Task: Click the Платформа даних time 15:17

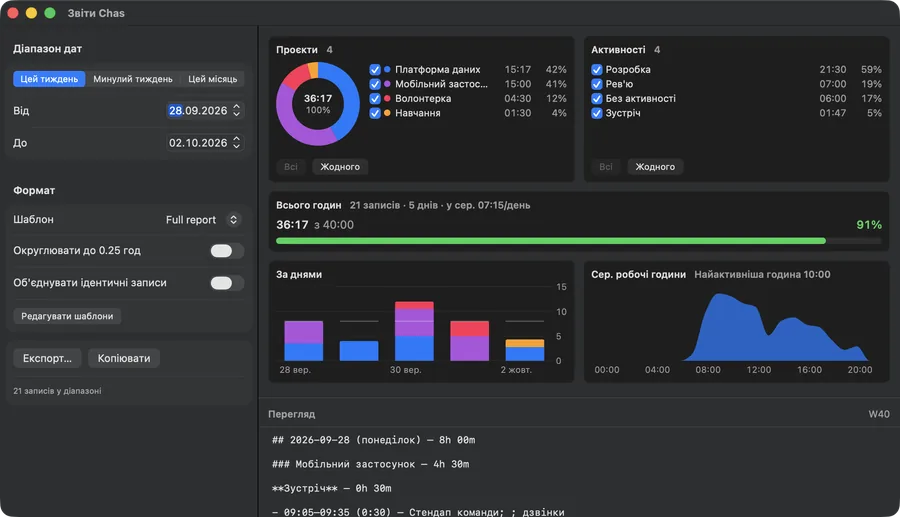Action: pos(518,69)
